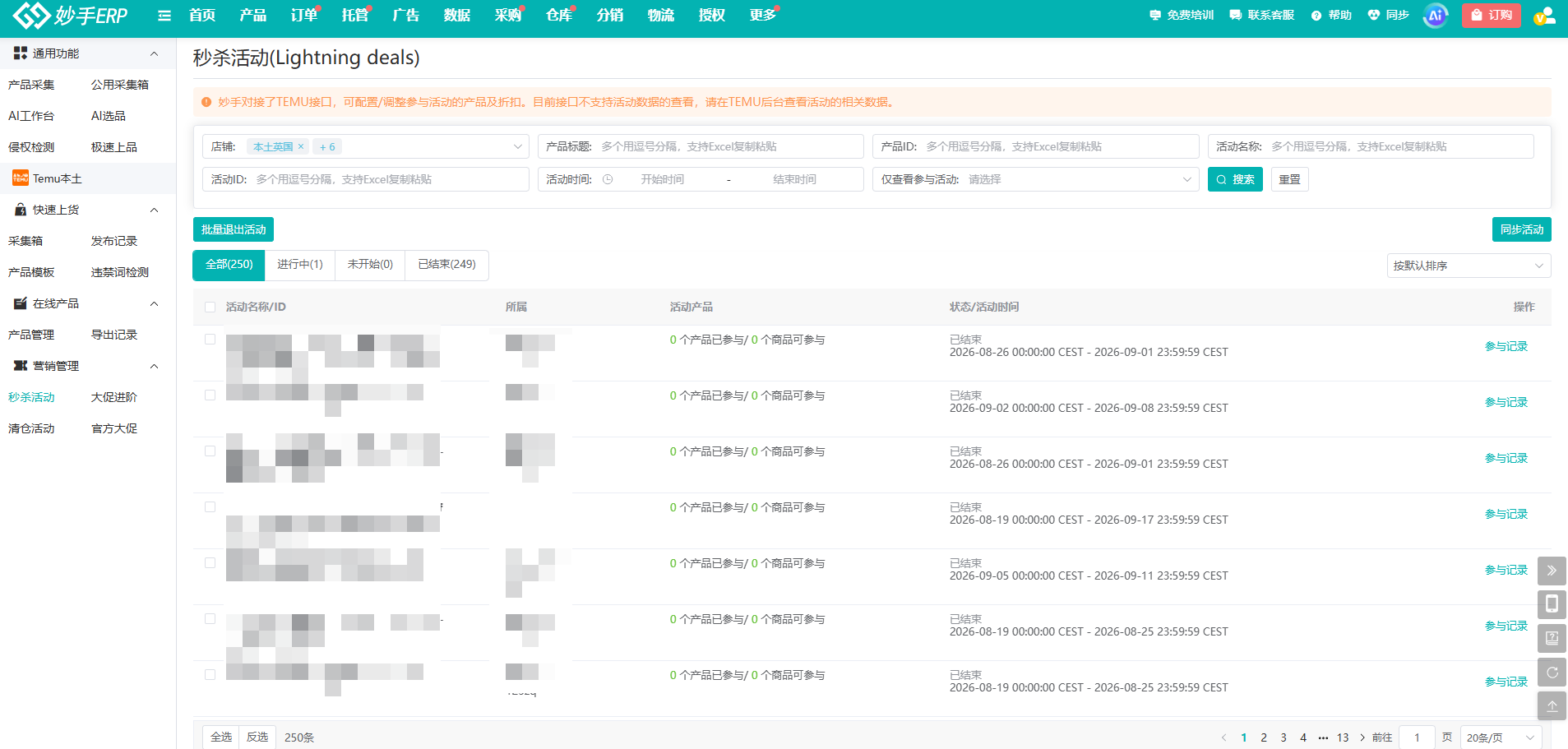Click 批量退出活动 button

[234, 229]
